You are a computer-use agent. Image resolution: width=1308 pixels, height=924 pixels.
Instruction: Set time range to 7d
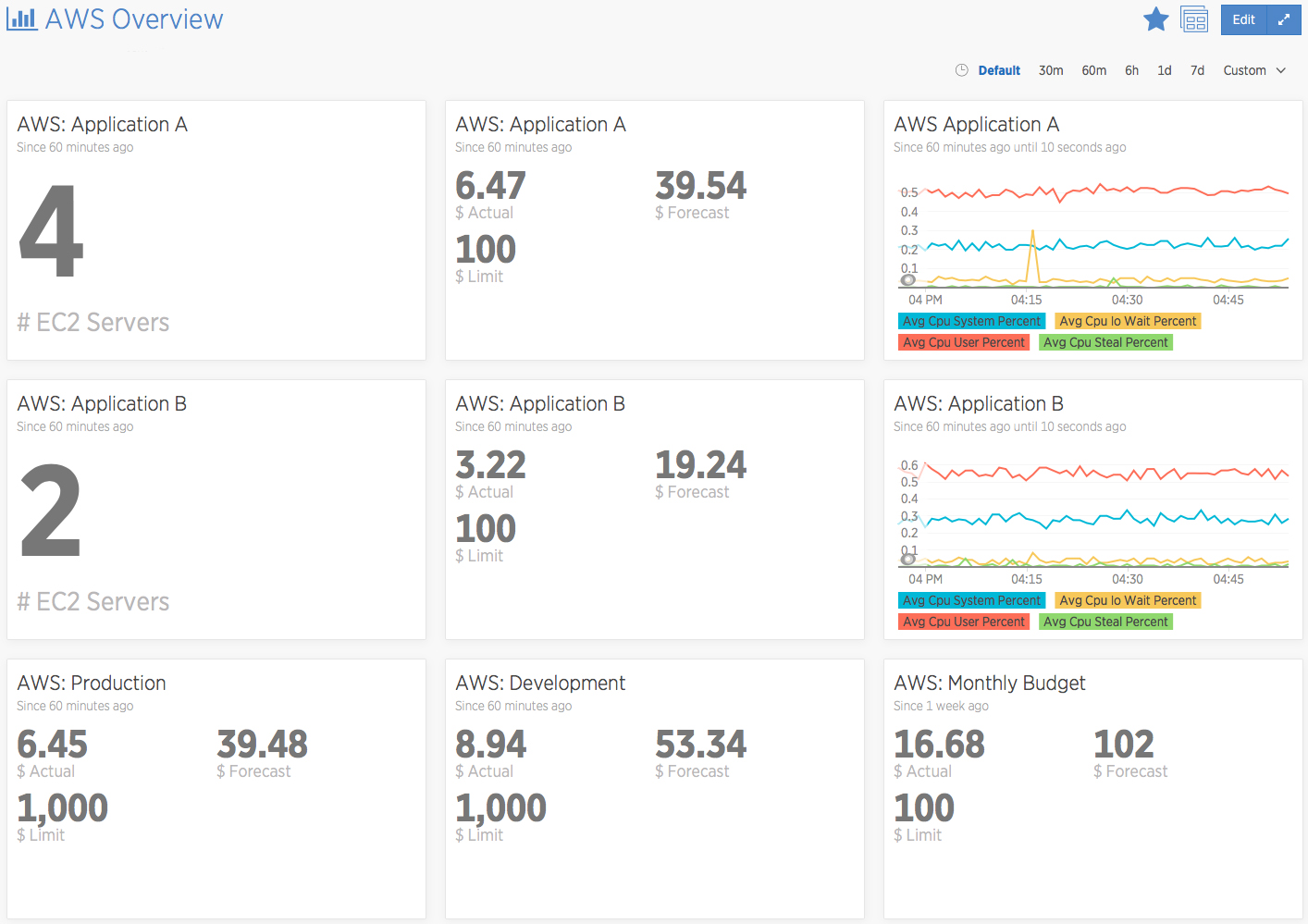(1198, 70)
